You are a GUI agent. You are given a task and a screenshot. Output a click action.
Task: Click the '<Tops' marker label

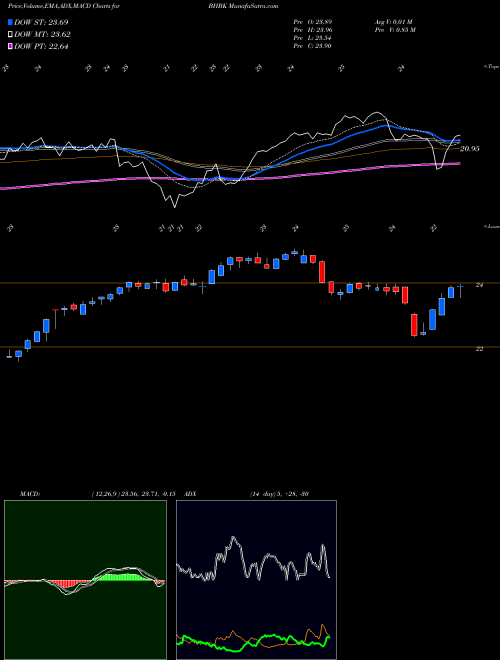click(491, 67)
